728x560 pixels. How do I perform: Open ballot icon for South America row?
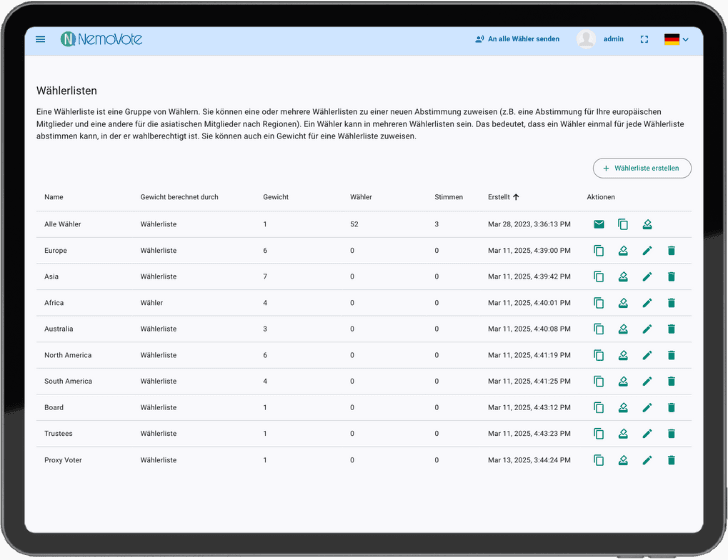(x=623, y=381)
